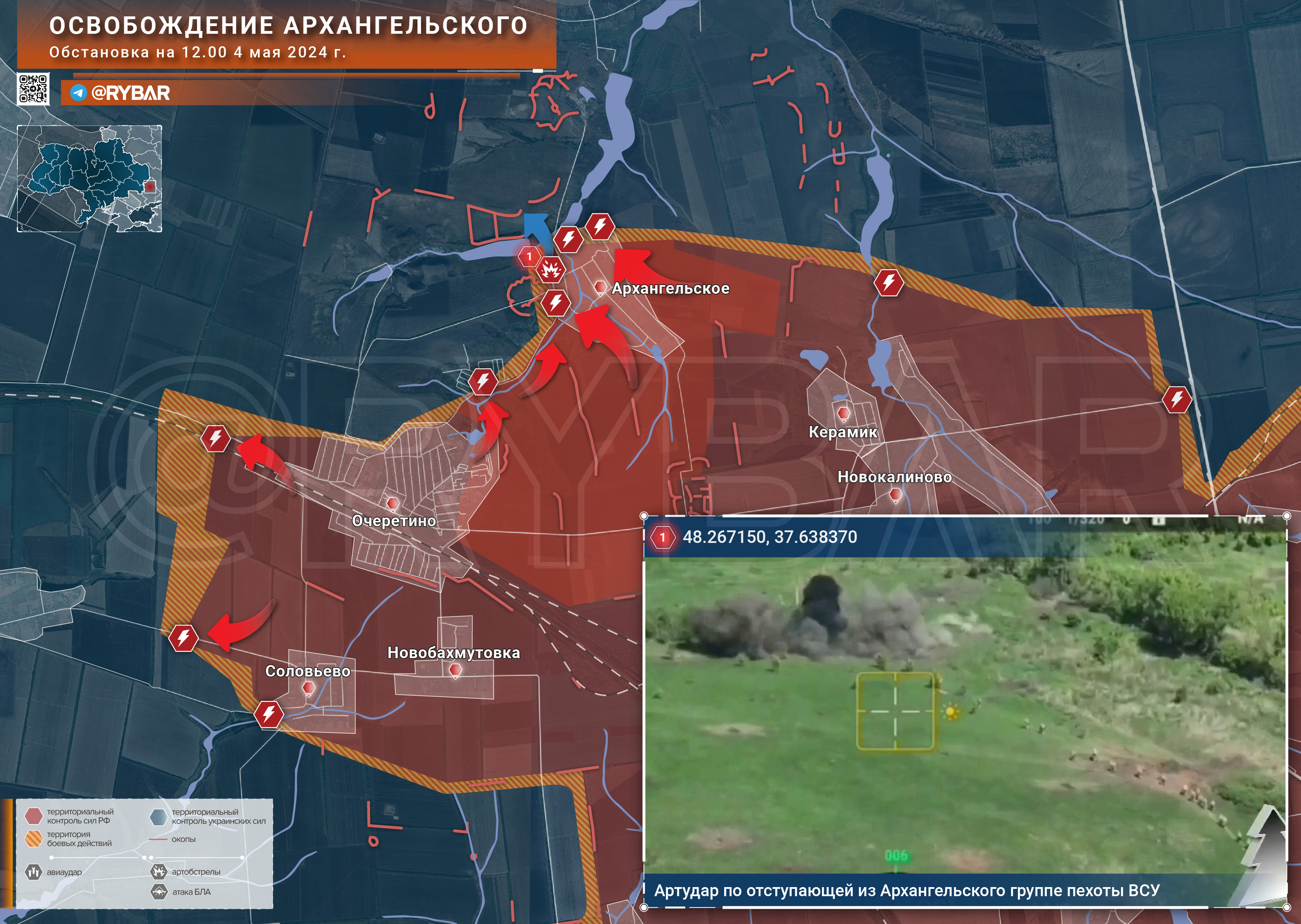The width and height of the screenshot is (1301, 924).
Task: Click the blue Ukrainian control swatch in the legend
Action: pyautogui.click(x=159, y=817)
